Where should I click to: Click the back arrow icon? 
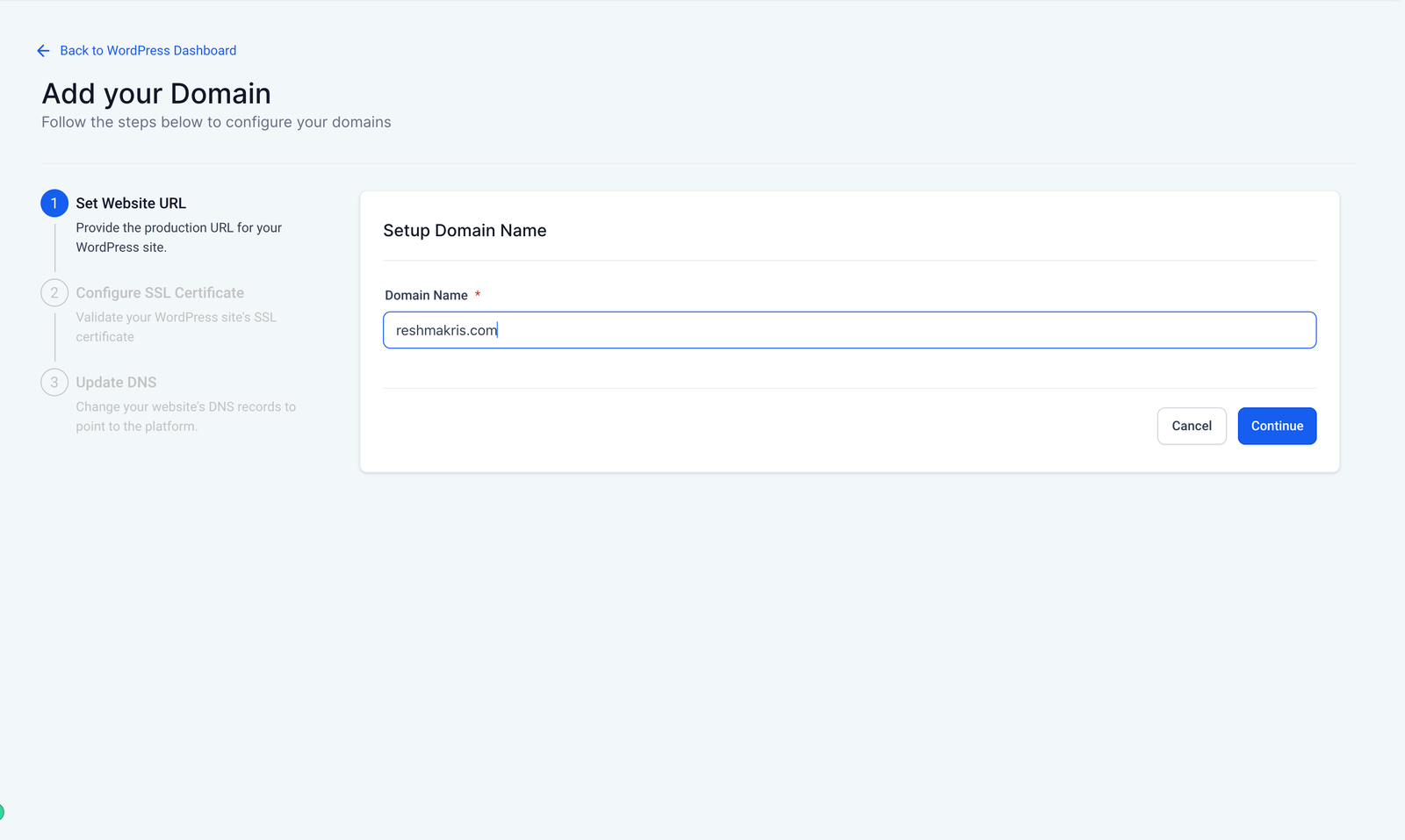click(43, 51)
